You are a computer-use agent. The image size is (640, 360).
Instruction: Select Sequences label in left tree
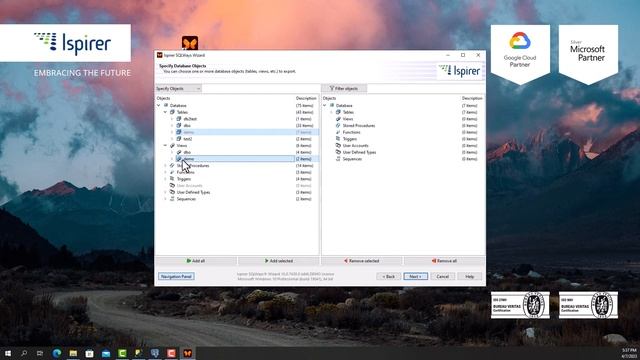point(186,199)
